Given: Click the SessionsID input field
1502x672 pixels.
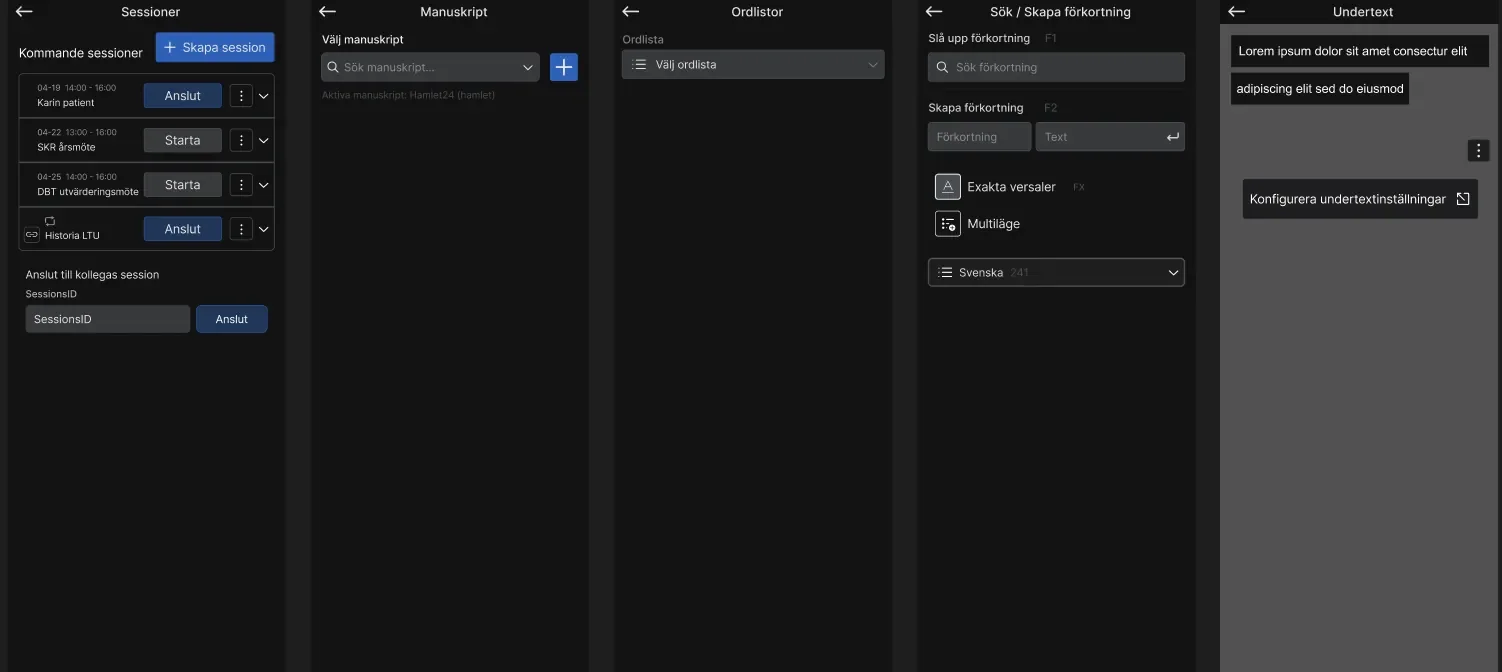Looking at the screenshot, I should [107, 319].
